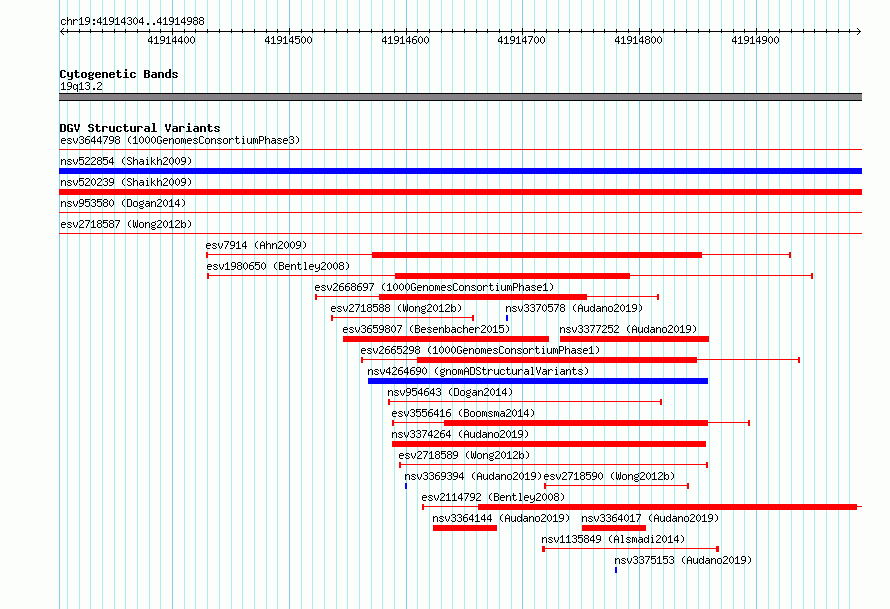Select the nsv3374264 (Audano2019) red bar
This screenshot has width=890, height=609.
point(549,444)
